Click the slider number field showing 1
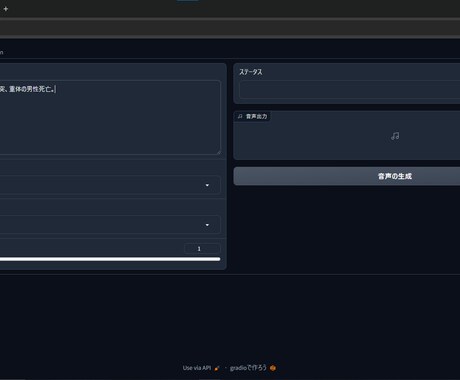Screen dimensions: 460x380 click(202, 249)
